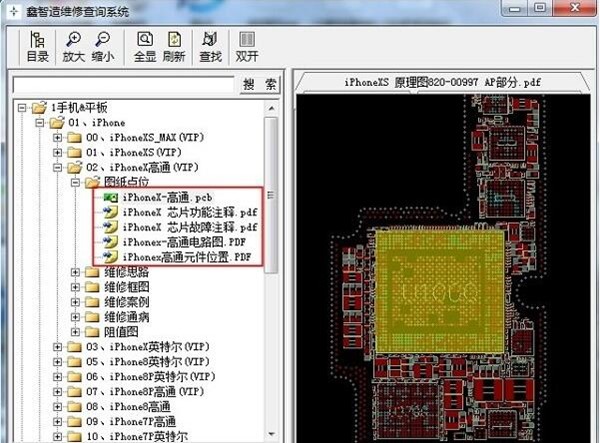Click the 放大 zoom in icon
The image size is (600, 443).
pos(74,47)
